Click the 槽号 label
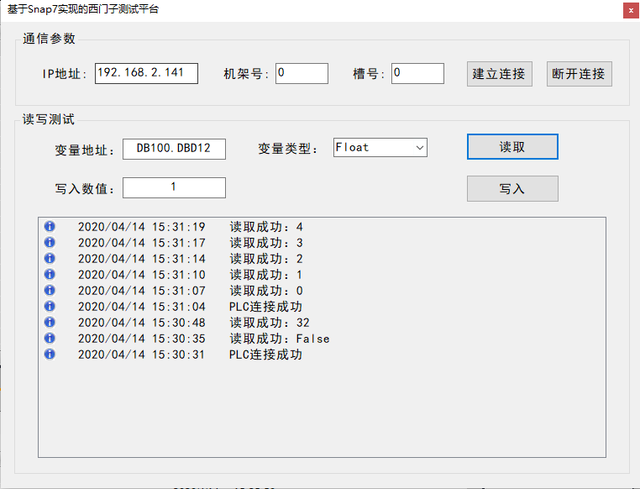The height and width of the screenshot is (489, 640). [369, 74]
